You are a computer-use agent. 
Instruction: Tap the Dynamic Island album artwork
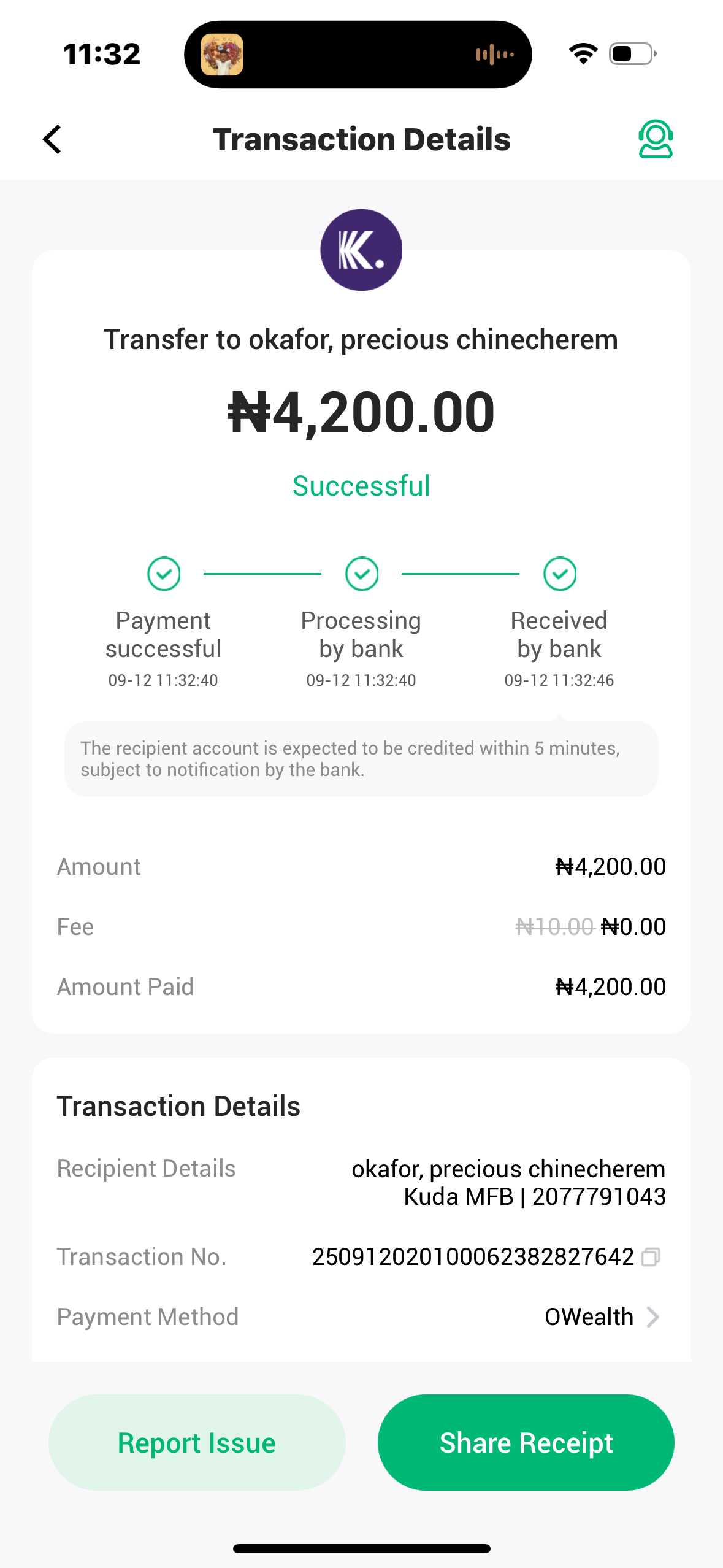tap(222, 55)
